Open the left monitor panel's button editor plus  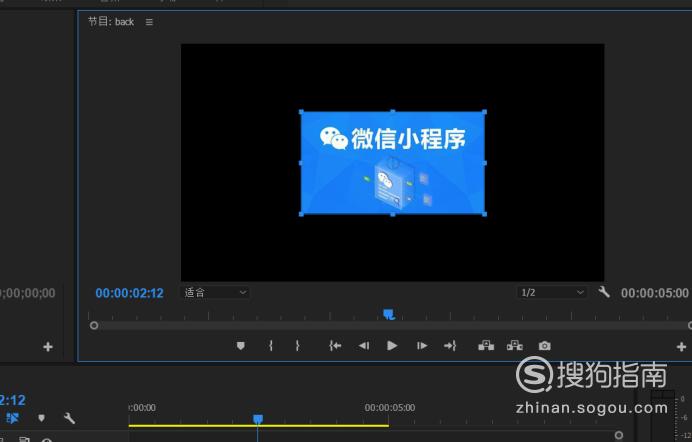point(48,347)
